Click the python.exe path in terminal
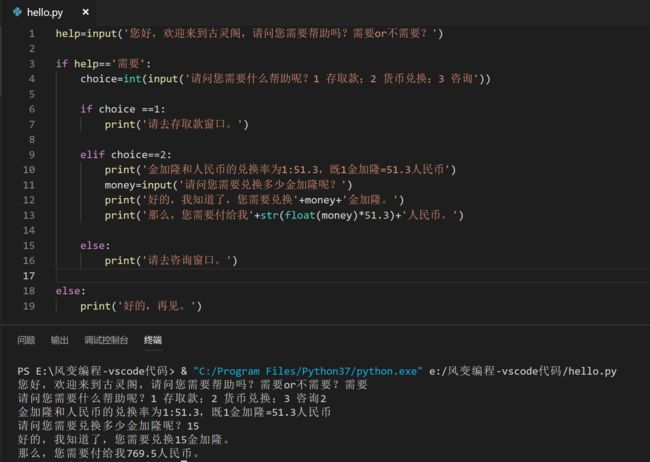The height and width of the screenshot is (462, 650). tap(308, 371)
